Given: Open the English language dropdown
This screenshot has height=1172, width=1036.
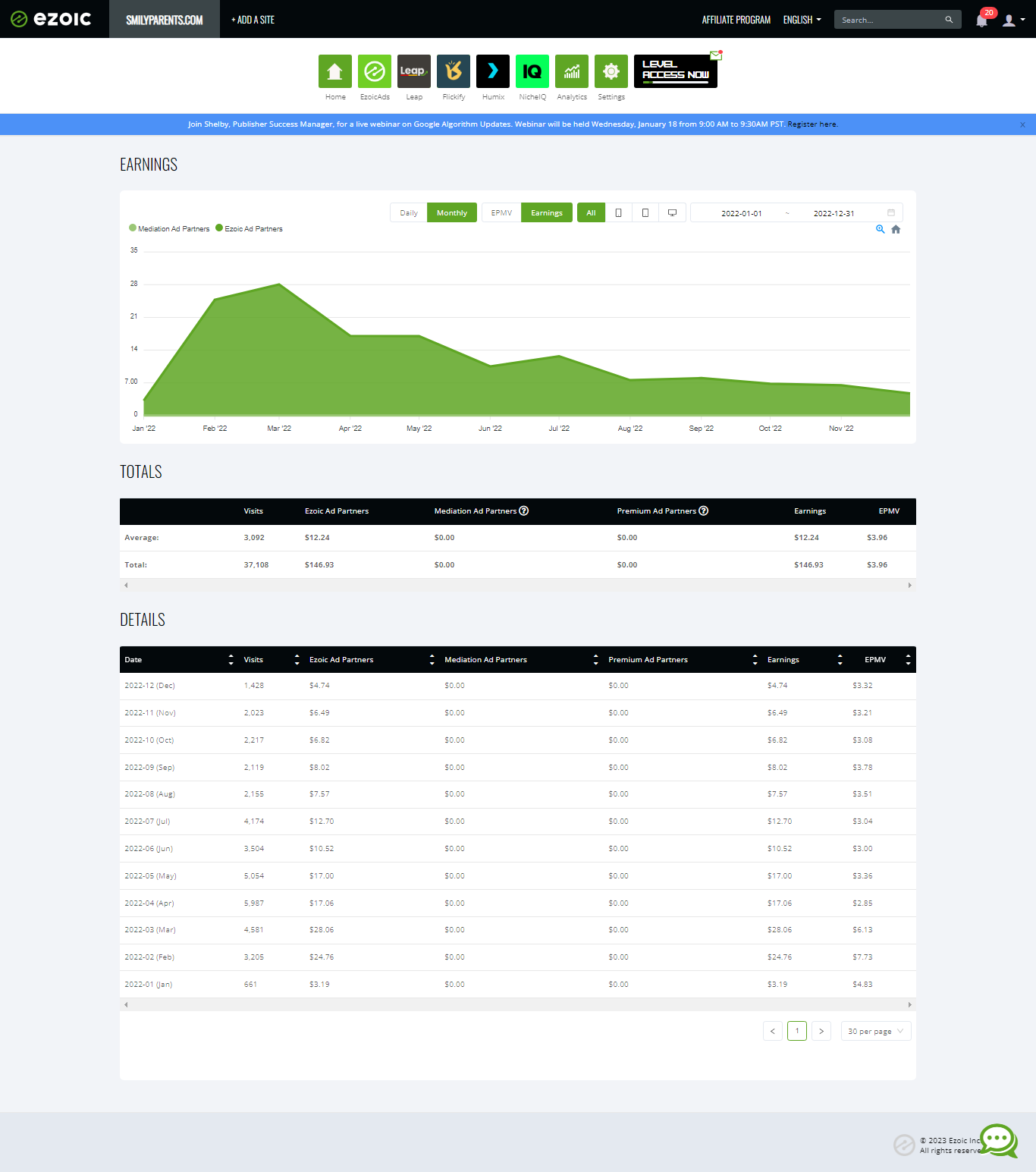Looking at the screenshot, I should tap(802, 20).
